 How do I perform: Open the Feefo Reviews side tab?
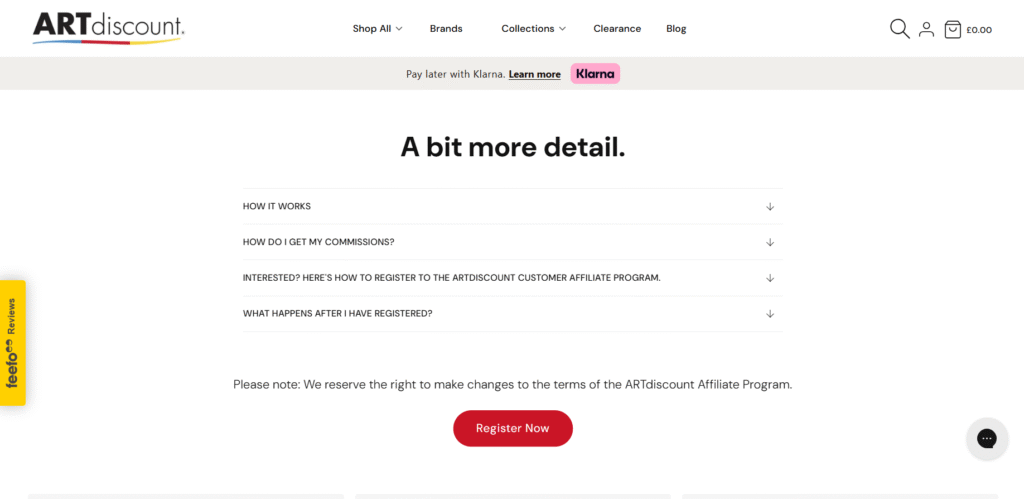tap(13, 342)
